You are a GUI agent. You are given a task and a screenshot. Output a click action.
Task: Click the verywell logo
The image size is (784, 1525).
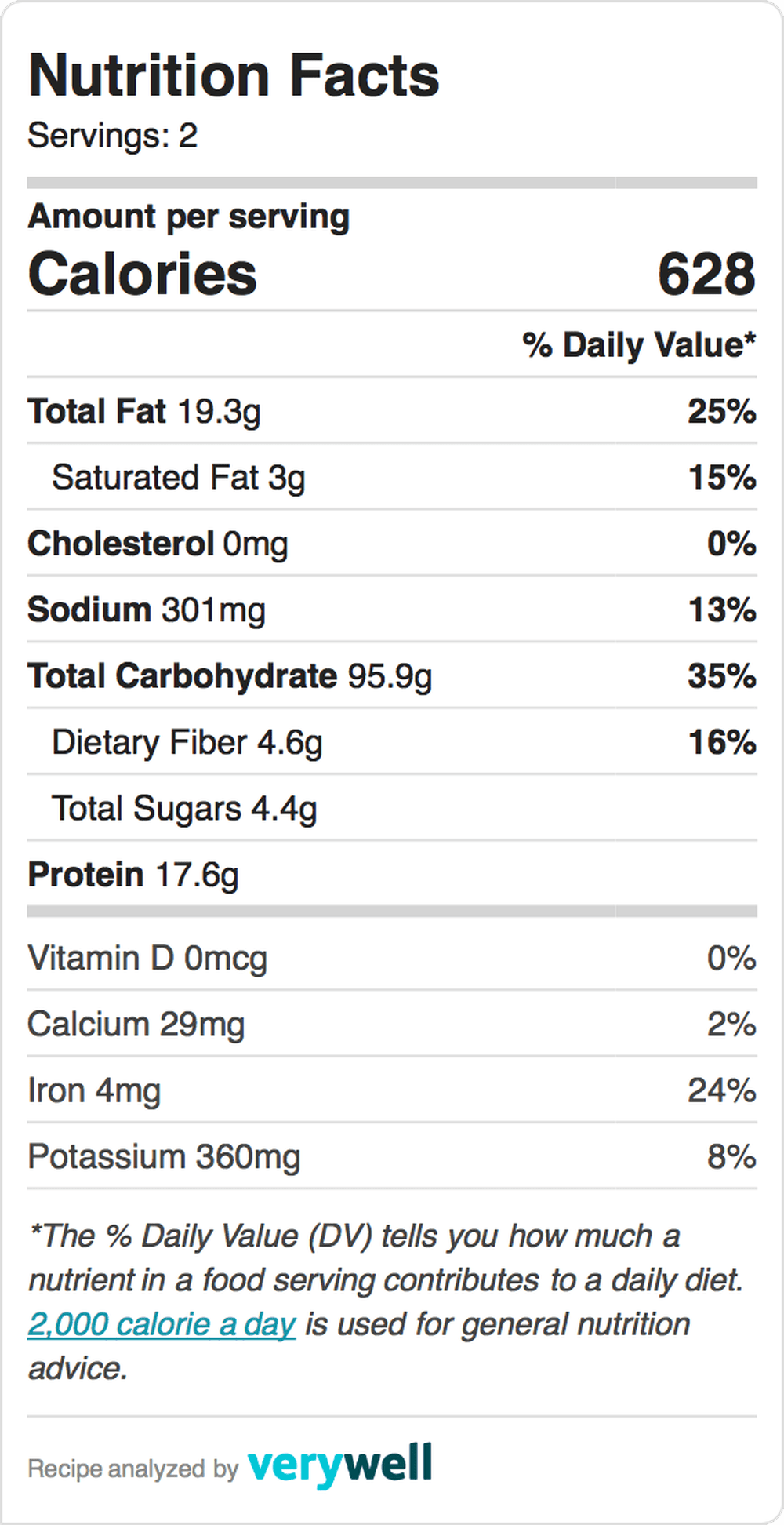(x=339, y=1465)
